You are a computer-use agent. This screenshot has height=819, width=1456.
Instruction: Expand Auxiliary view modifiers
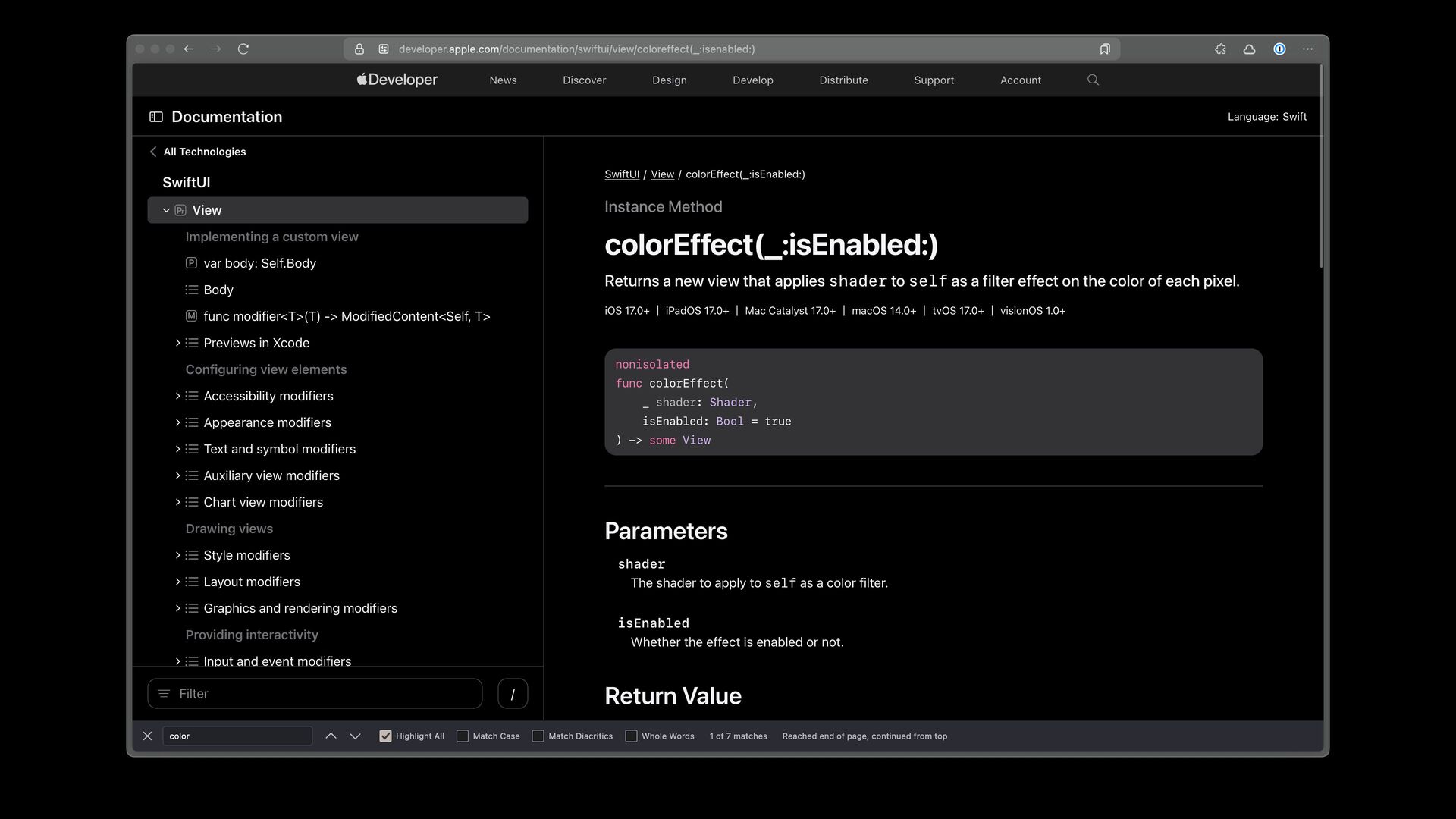pos(177,475)
